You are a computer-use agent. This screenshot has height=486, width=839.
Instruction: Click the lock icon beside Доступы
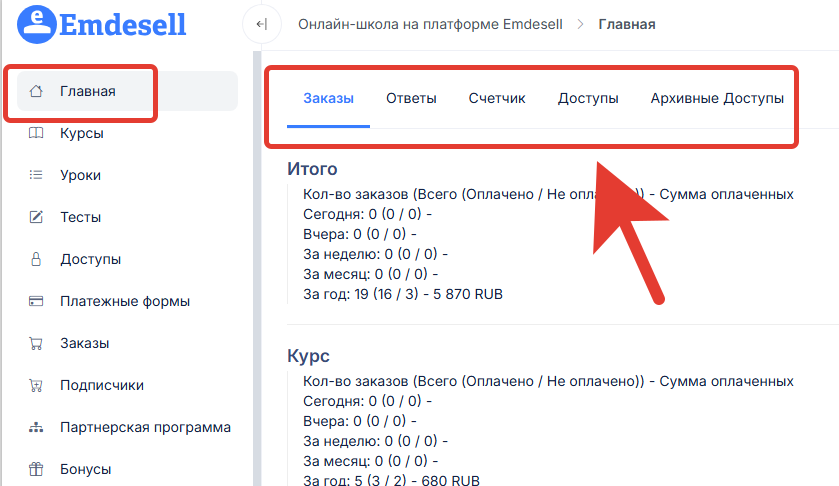pos(36,259)
